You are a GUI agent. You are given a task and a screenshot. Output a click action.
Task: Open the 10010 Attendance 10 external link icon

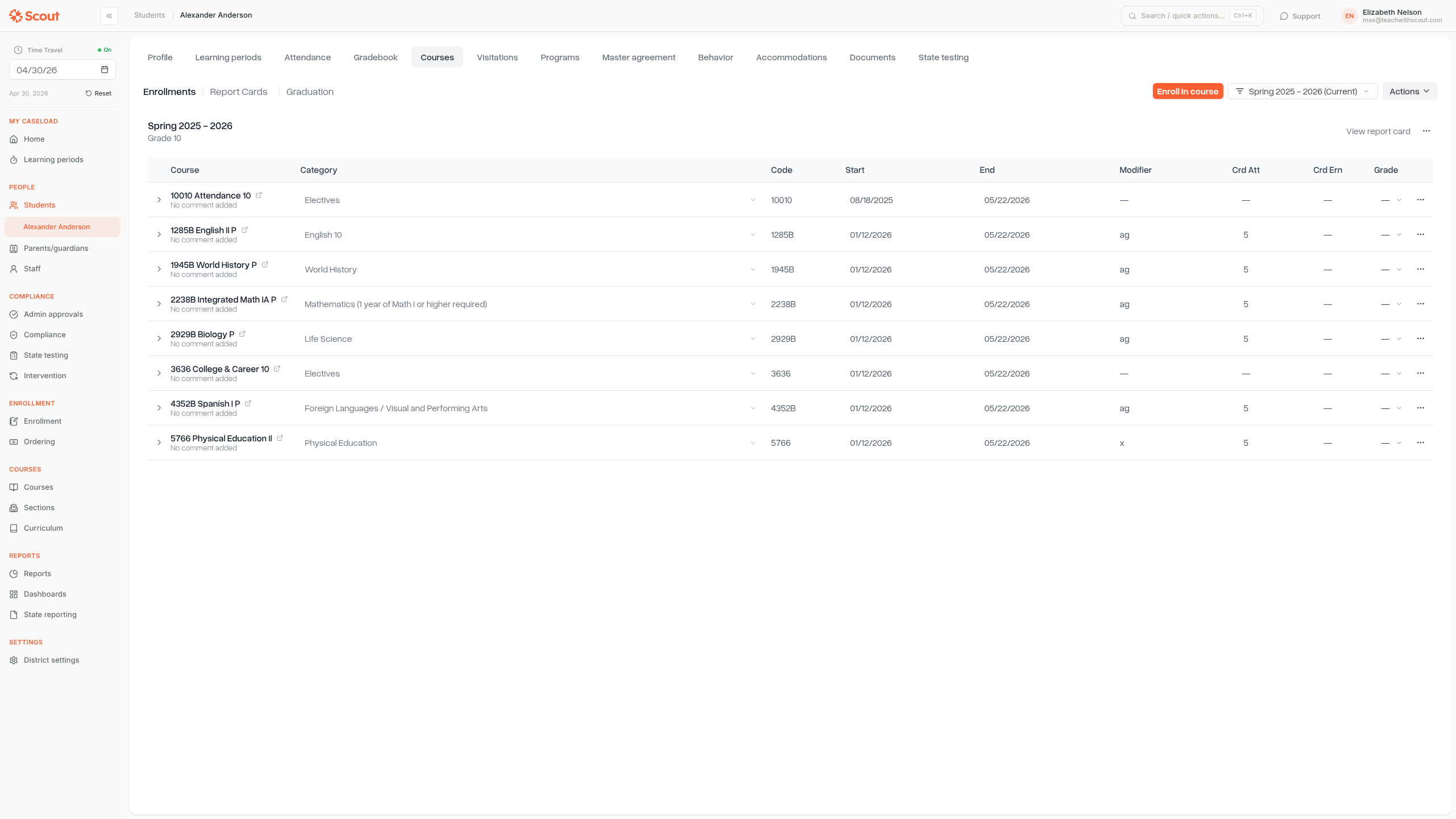click(x=259, y=195)
